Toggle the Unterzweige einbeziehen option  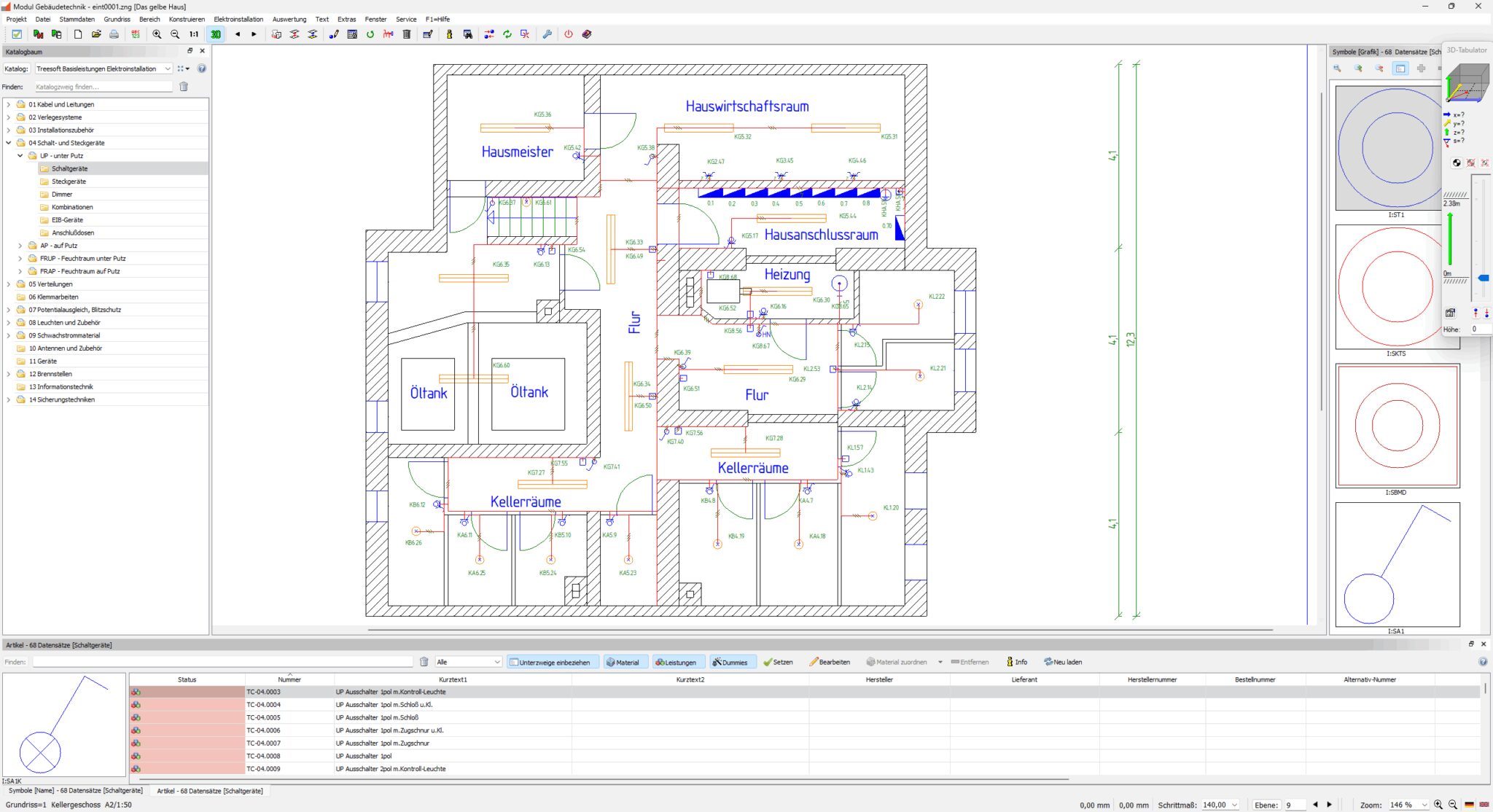pos(553,662)
